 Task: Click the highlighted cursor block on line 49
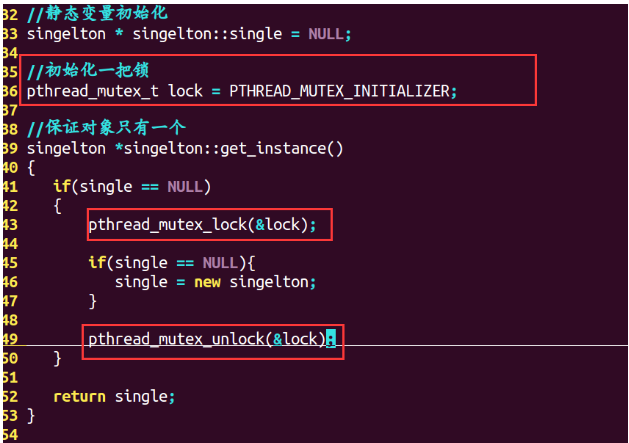331,339
